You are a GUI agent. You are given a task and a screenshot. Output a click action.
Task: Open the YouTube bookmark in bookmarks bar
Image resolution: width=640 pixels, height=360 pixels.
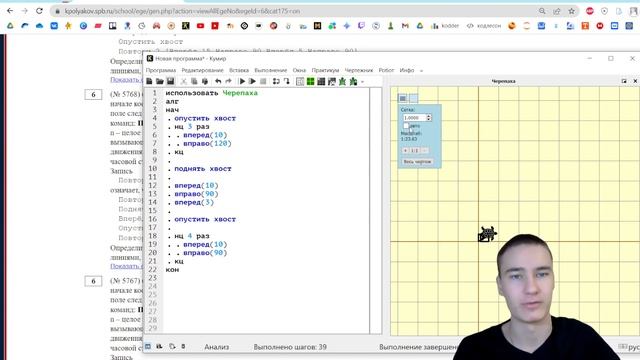pyautogui.click(x=200, y=26)
